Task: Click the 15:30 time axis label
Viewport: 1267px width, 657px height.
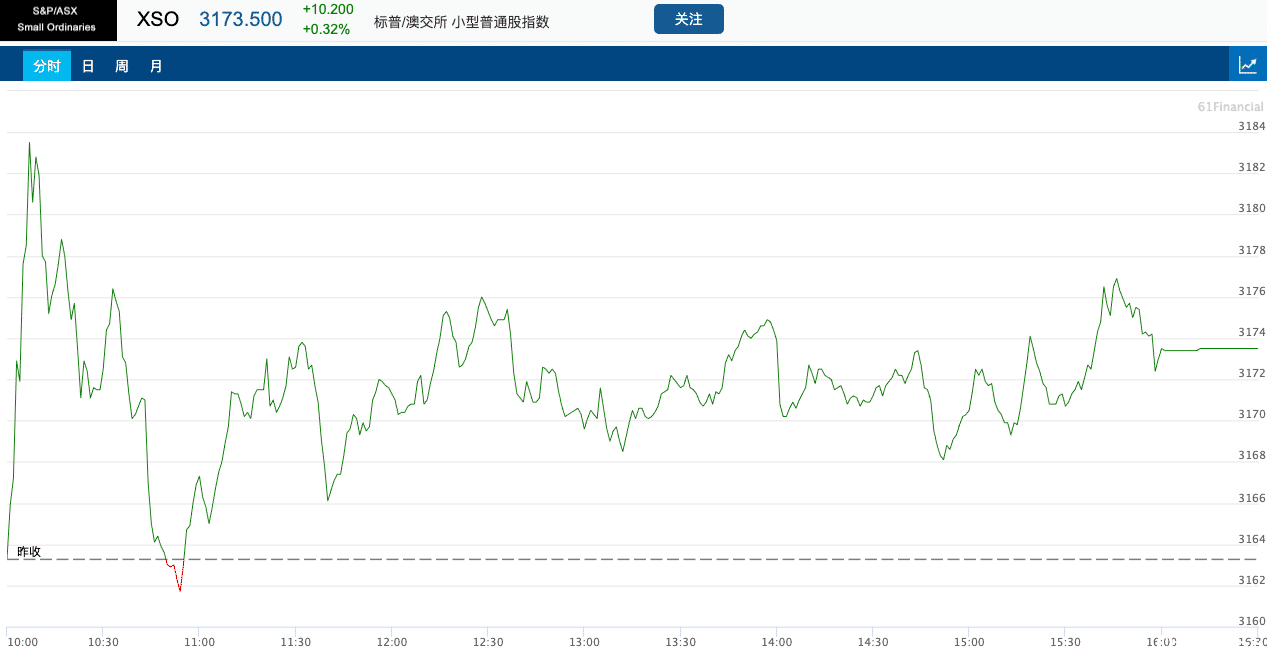Action: (1066, 642)
